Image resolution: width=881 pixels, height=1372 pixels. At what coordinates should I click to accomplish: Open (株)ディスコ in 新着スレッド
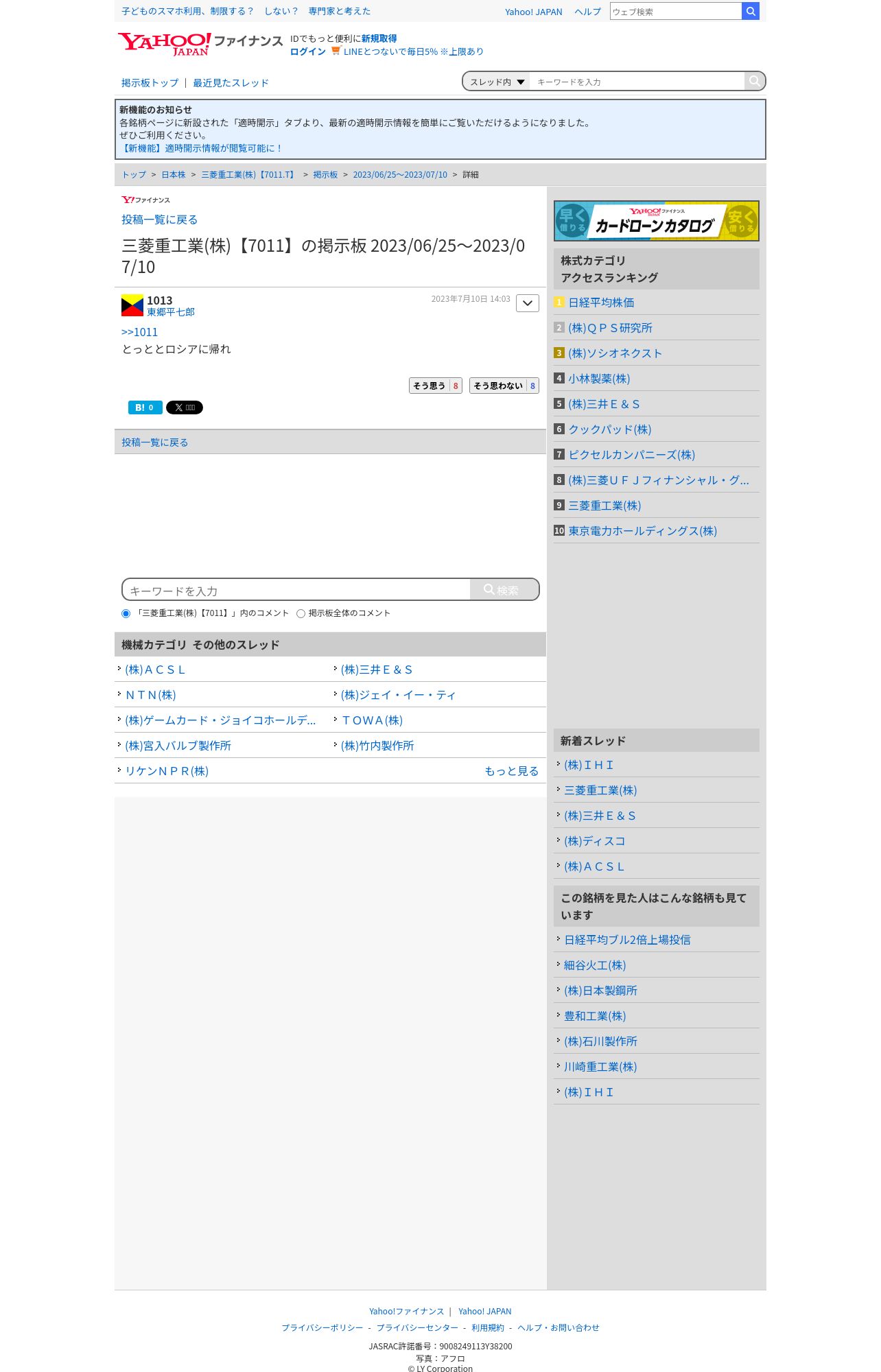pyautogui.click(x=595, y=841)
